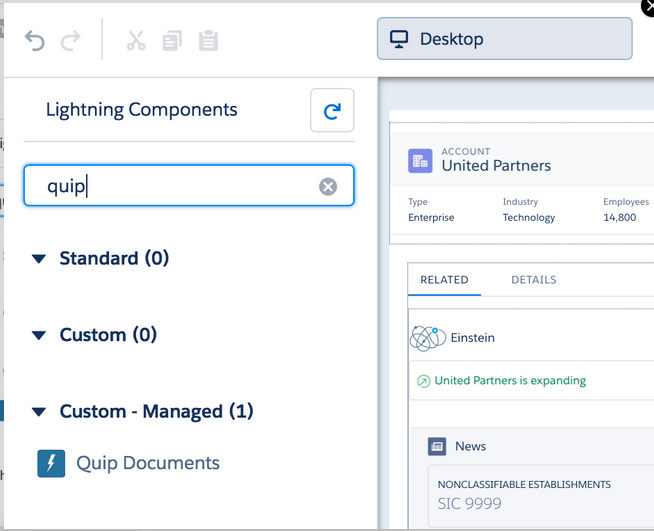
Task: Click the copy icon in toolbar
Action: click(172, 40)
